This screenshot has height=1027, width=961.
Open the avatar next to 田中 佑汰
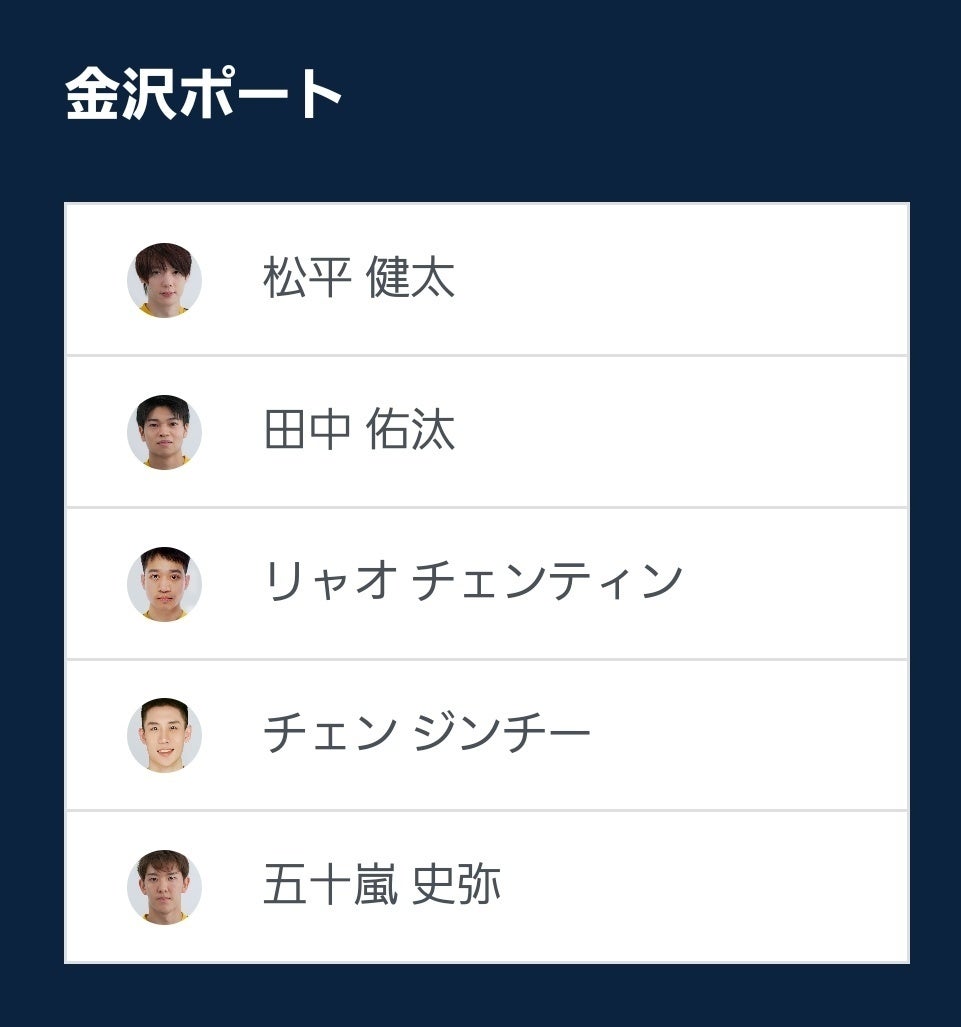tap(164, 432)
